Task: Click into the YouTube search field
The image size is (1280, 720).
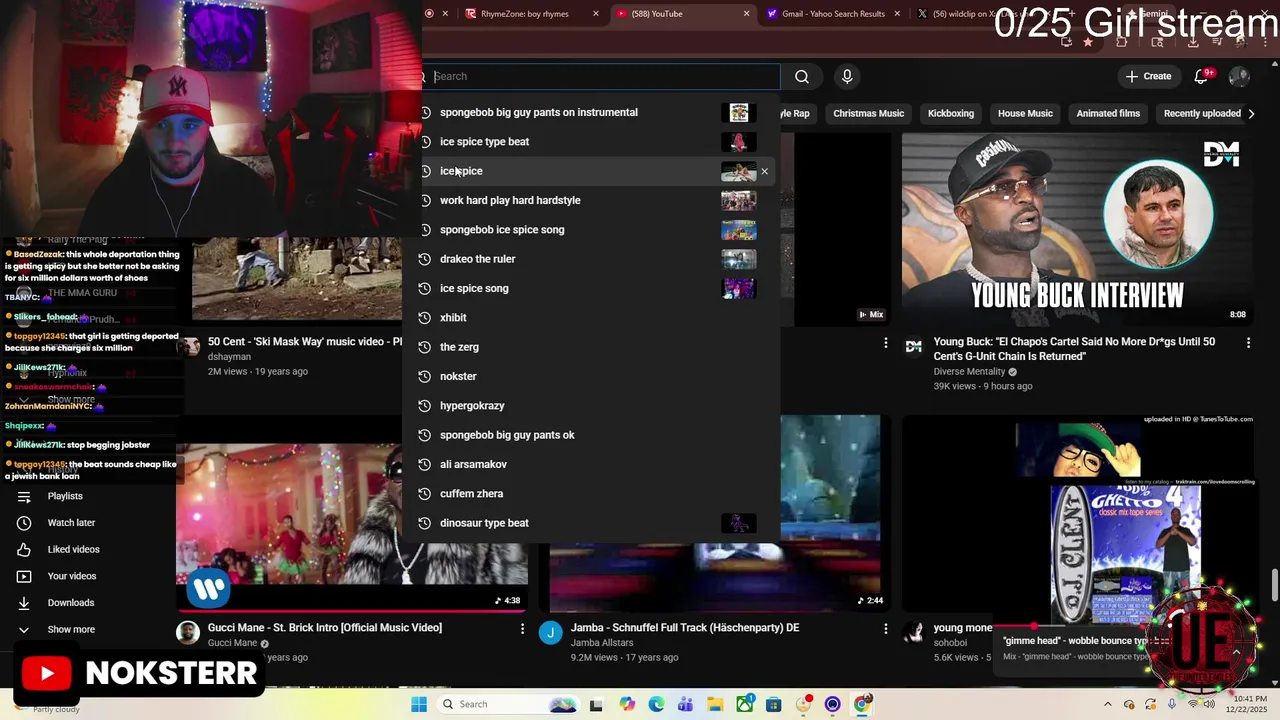Action: pos(601,76)
